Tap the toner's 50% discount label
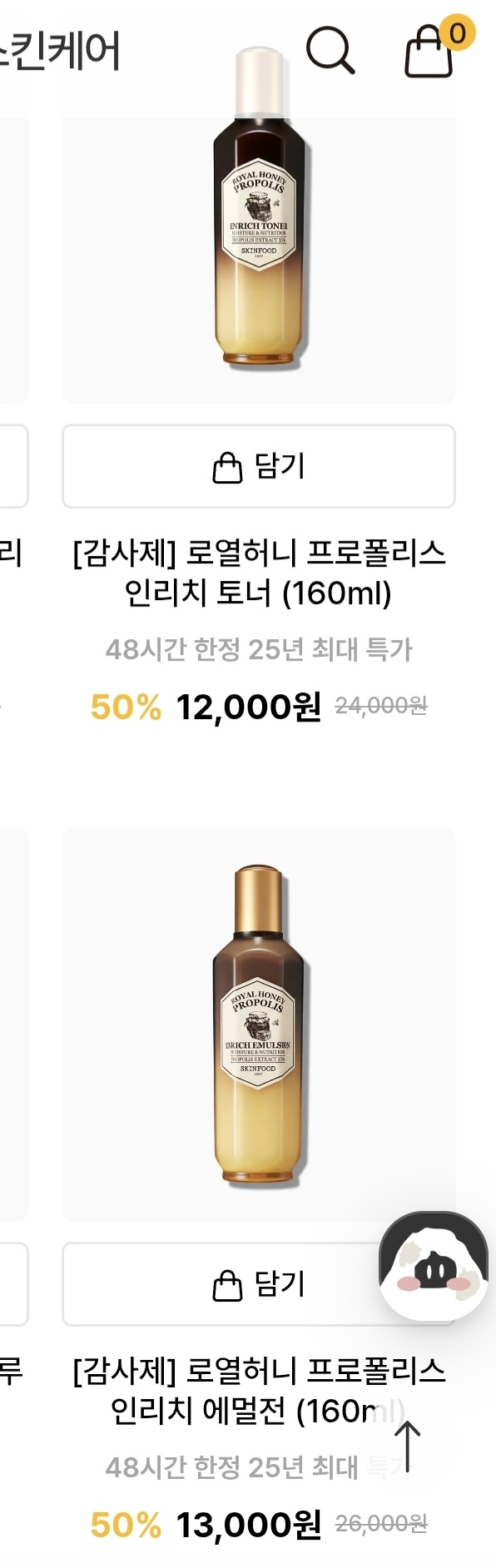 (x=126, y=707)
